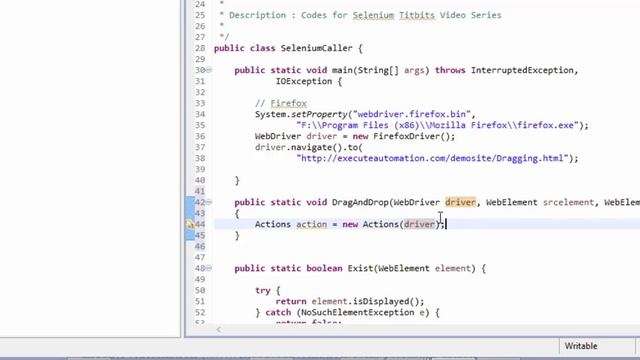Collapse the Exist method fold at line 48
Screen dimensions: 640x360
pyautogui.click(x=209, y=268)
